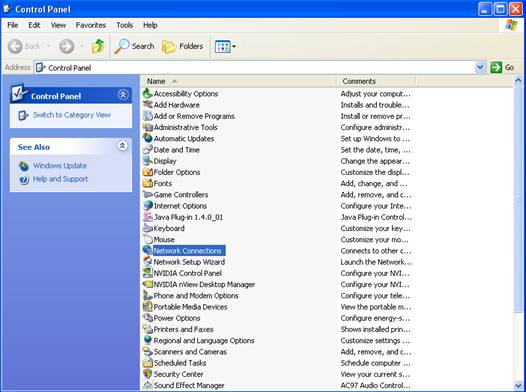526x392 pixels.
Task: Click the Search toolbar button
Action: tap(134, 46)
